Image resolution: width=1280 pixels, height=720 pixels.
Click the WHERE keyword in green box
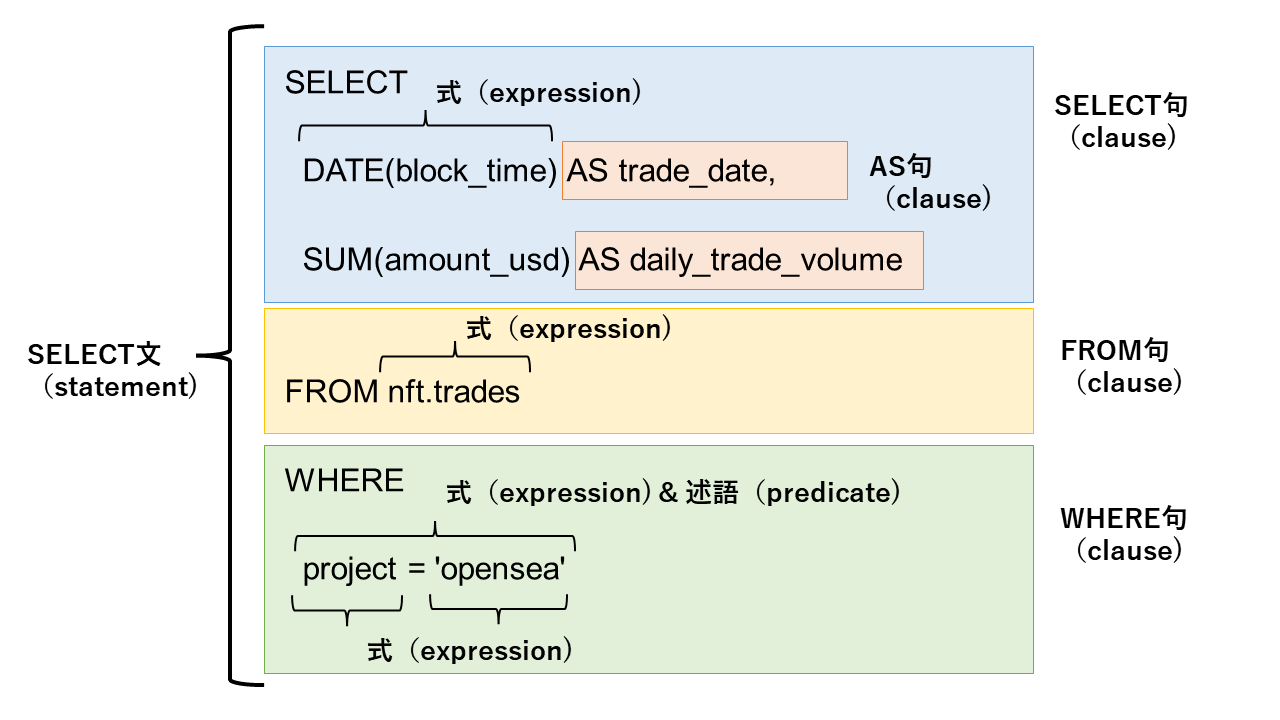click(344, 480)
